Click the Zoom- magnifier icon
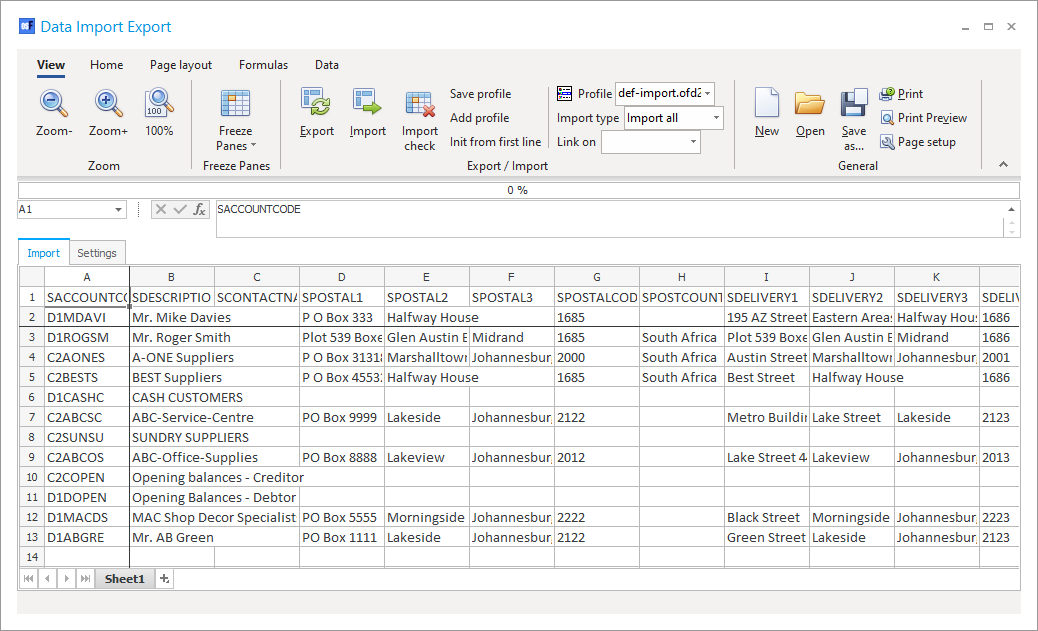 [54, 104]
